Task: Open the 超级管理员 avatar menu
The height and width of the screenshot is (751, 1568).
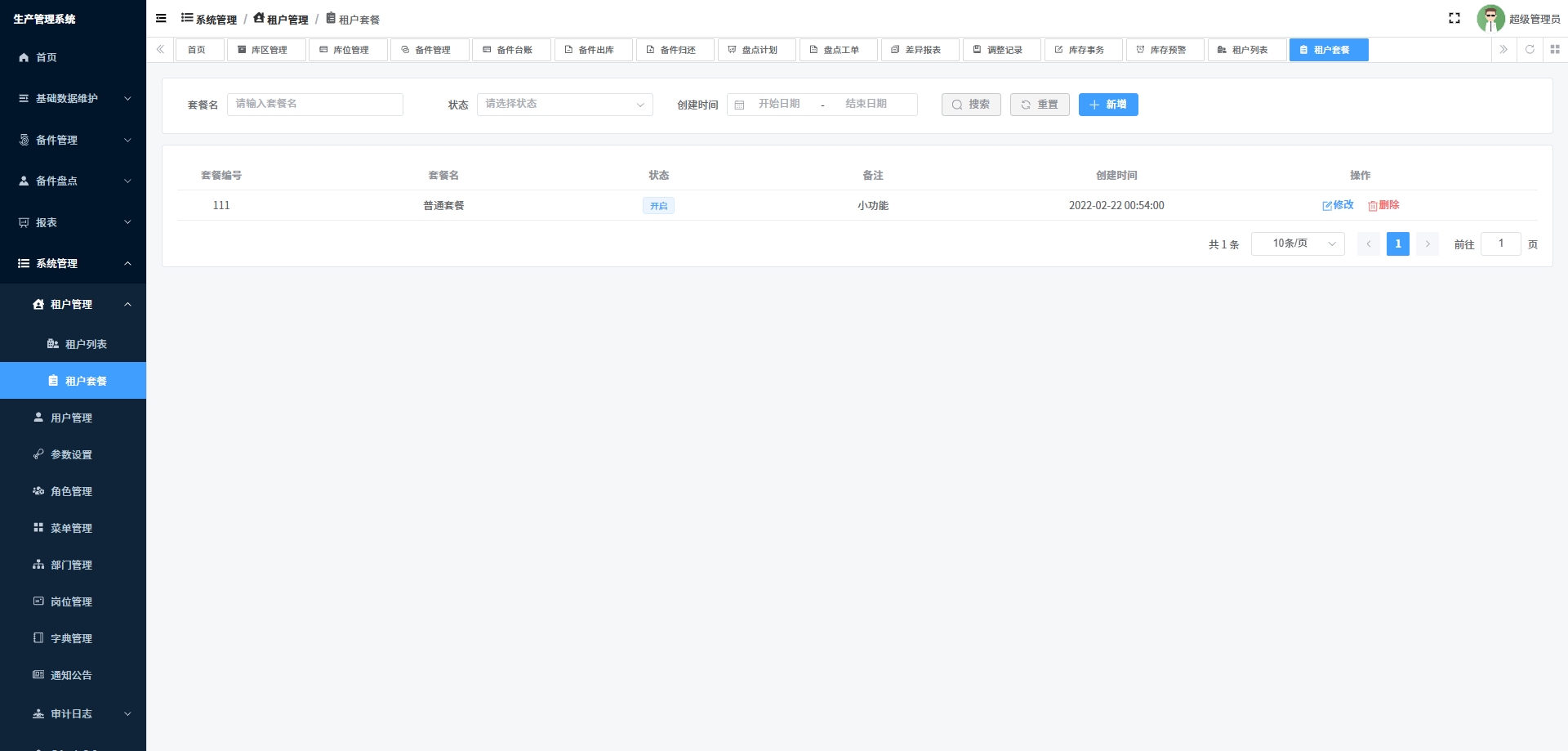Action: point(1518,19)
